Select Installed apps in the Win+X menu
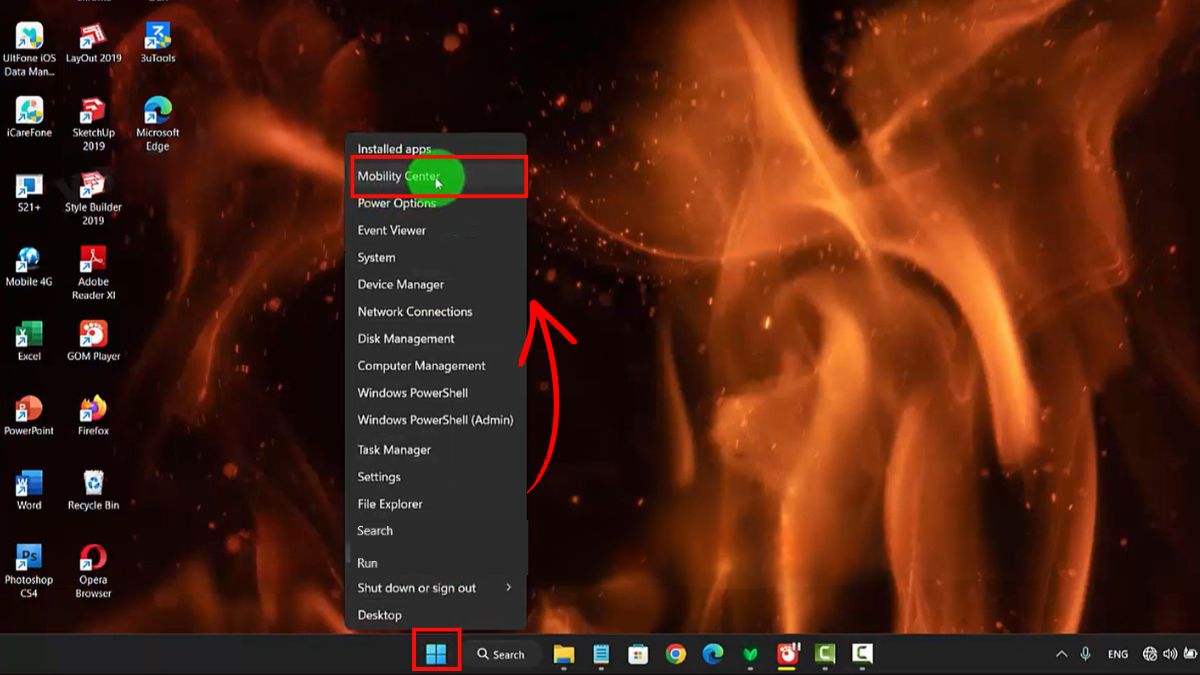The height and width of the screenshot is (675, 1200). tap(436, 149)
